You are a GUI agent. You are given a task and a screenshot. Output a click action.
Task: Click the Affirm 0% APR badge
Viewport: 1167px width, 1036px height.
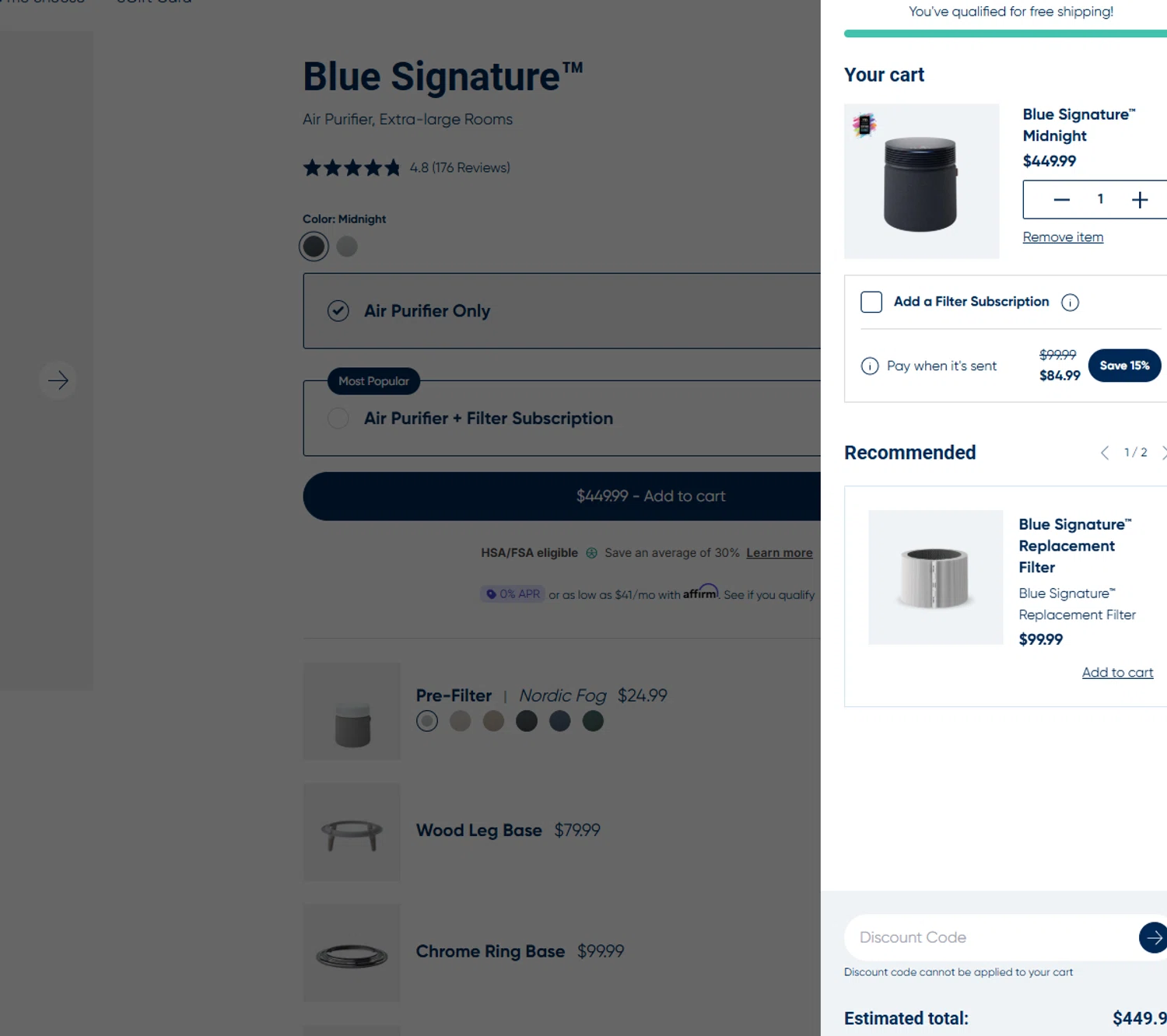click(x=513, y=594)
